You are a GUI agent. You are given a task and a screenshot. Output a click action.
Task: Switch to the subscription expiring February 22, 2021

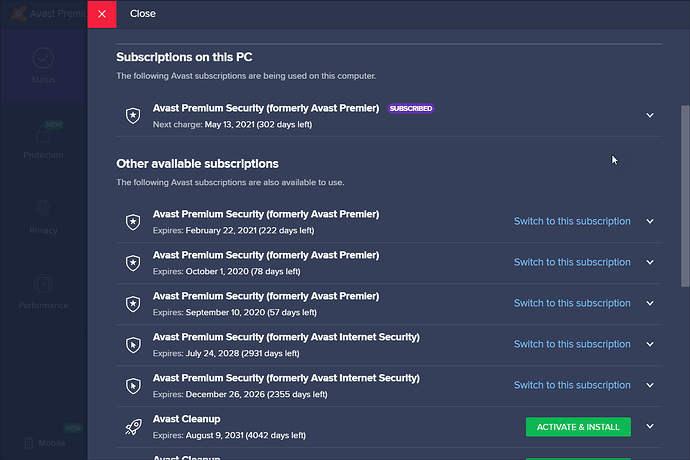pos(572,222)
